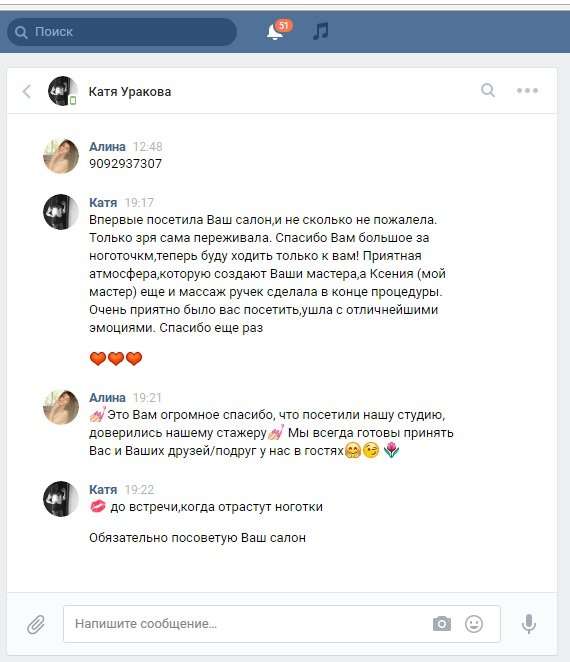Select the message containing 9092937307
This screenshot has height=662, width=570.
click(125, 163)
